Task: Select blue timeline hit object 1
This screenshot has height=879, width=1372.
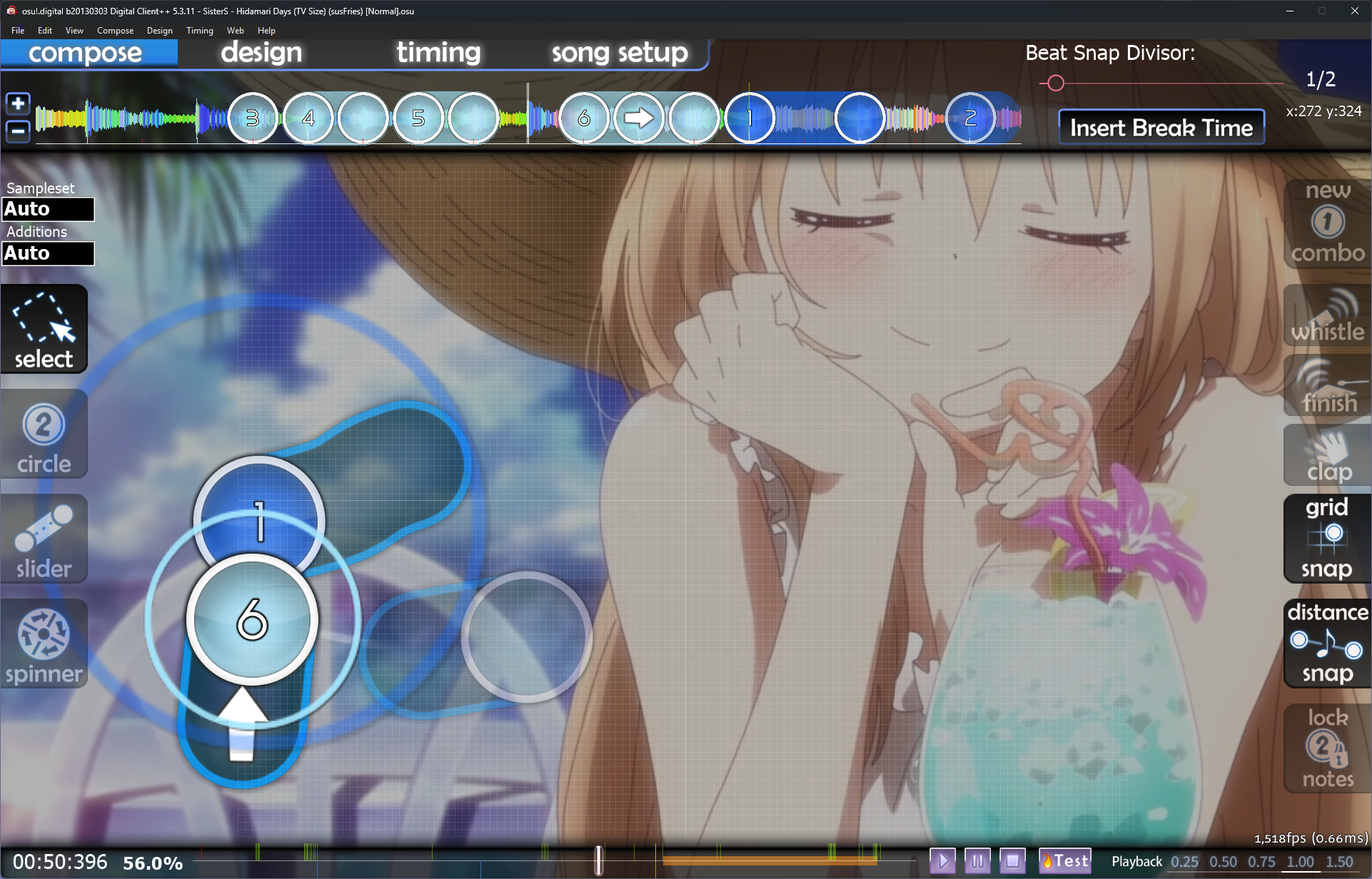Action: point(750,118)
